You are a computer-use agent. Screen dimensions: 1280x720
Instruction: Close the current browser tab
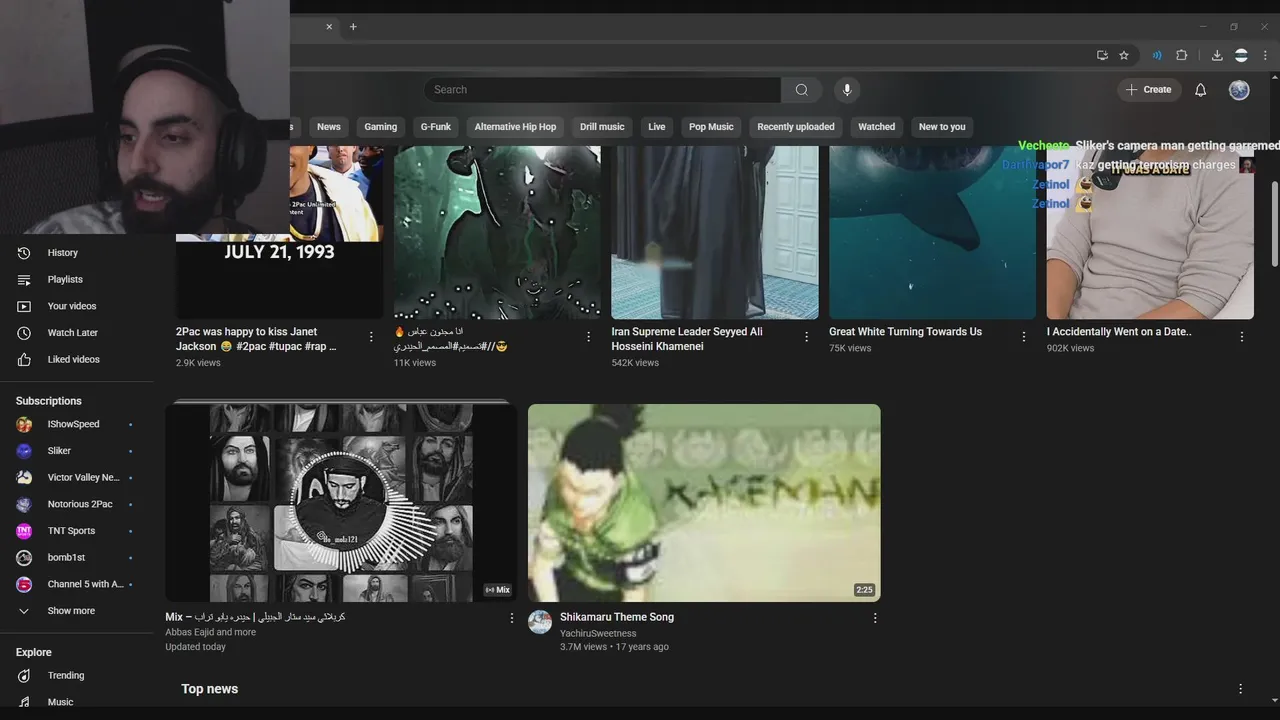click(x=329, y=27)
